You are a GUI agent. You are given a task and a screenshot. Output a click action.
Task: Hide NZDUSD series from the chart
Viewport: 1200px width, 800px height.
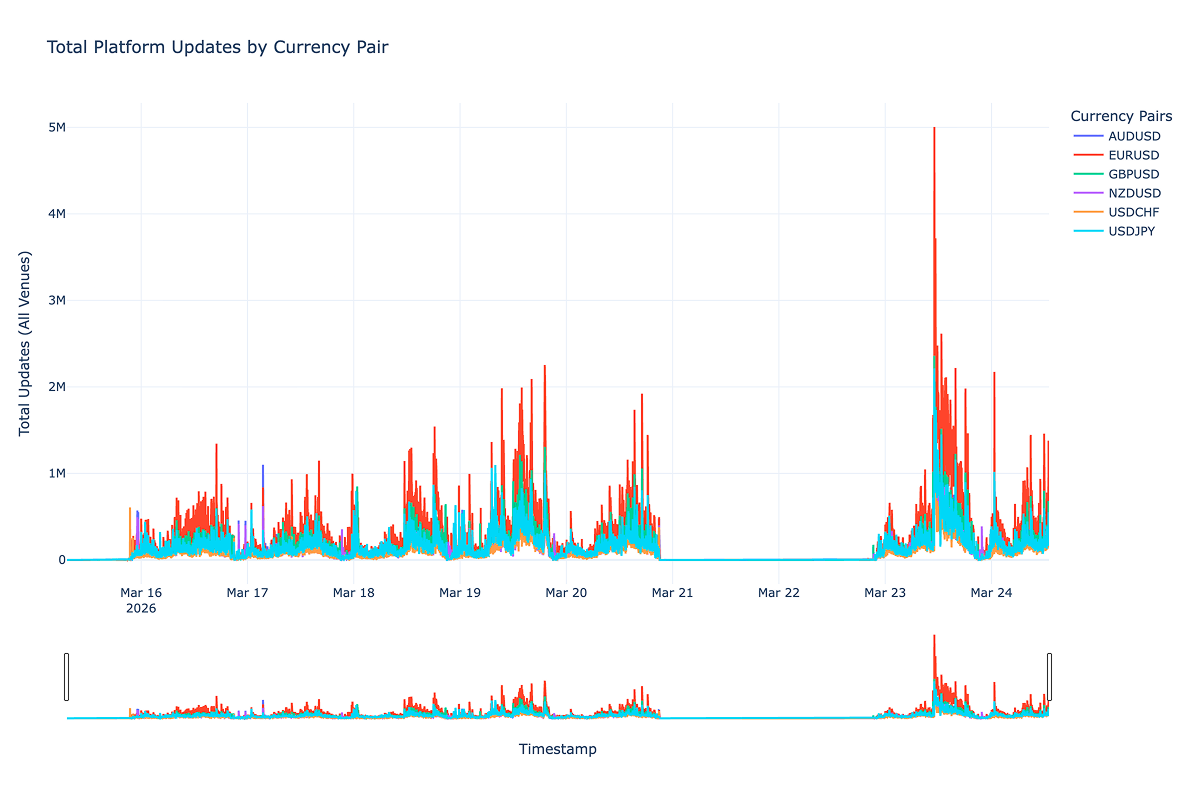coord(1134,193)
